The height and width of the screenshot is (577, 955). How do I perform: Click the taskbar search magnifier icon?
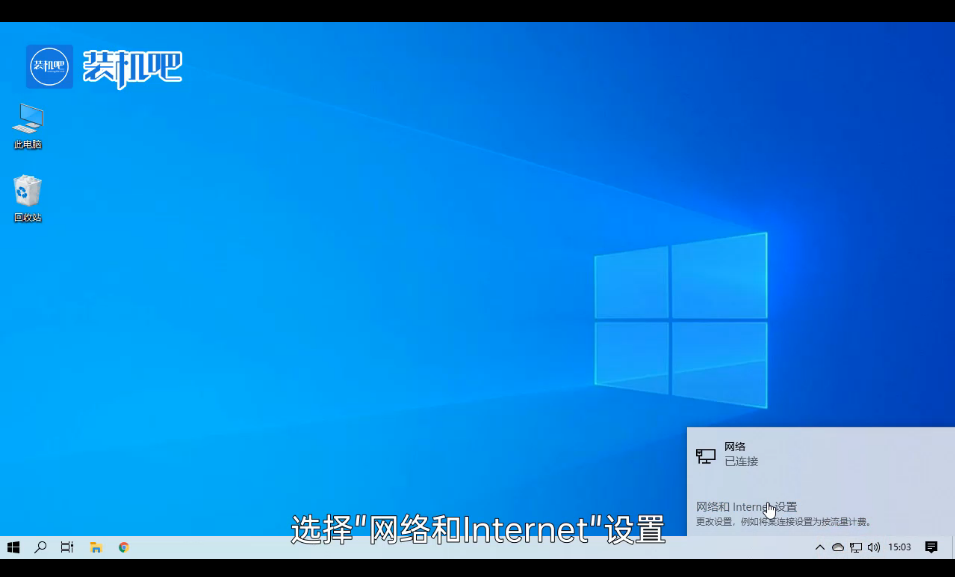[x=41, y=547]
